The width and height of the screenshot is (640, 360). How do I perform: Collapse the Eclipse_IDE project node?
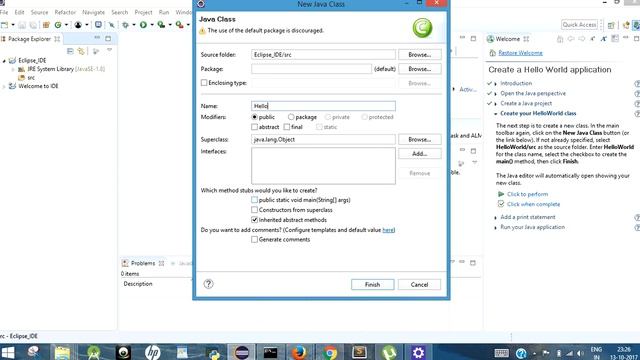coord(4,60)
